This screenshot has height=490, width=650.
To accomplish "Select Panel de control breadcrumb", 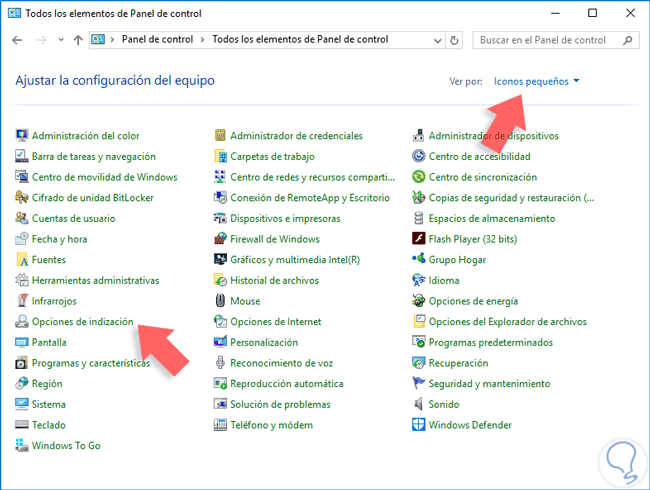I will 157,39.
